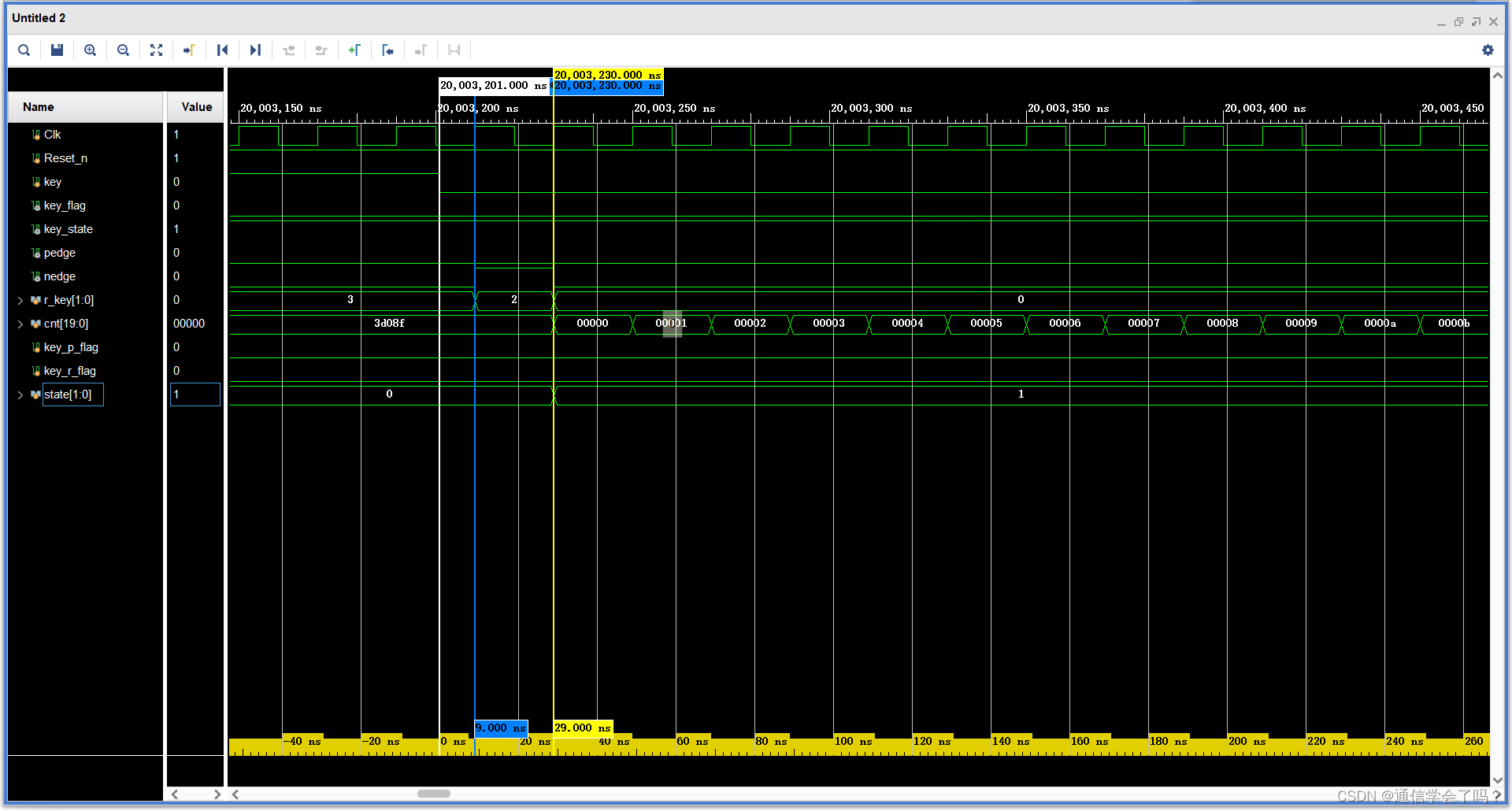Go to the last simulation time
This screenshot has width=1512, height=811.
pos(255,50)
